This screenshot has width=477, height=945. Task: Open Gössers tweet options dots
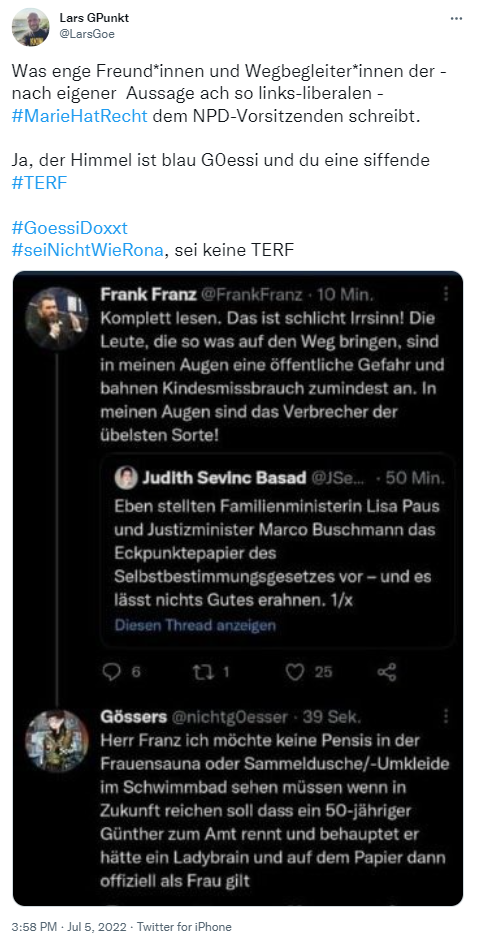pyautogui.click(x=446, y=716)
